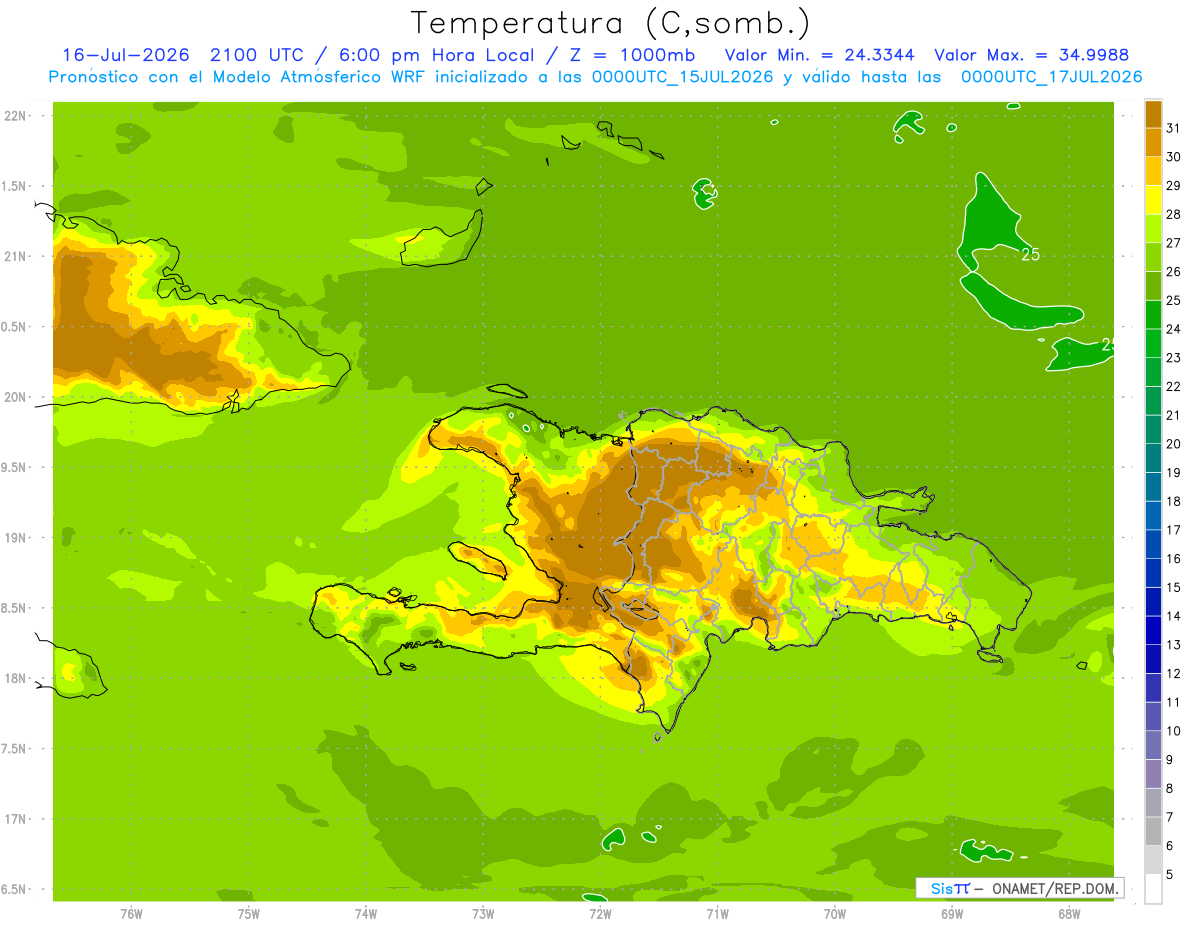Click the '17N' latitude axis label
The width and height of the screenshot is (1200, 927).
click(x=16, y=819)
